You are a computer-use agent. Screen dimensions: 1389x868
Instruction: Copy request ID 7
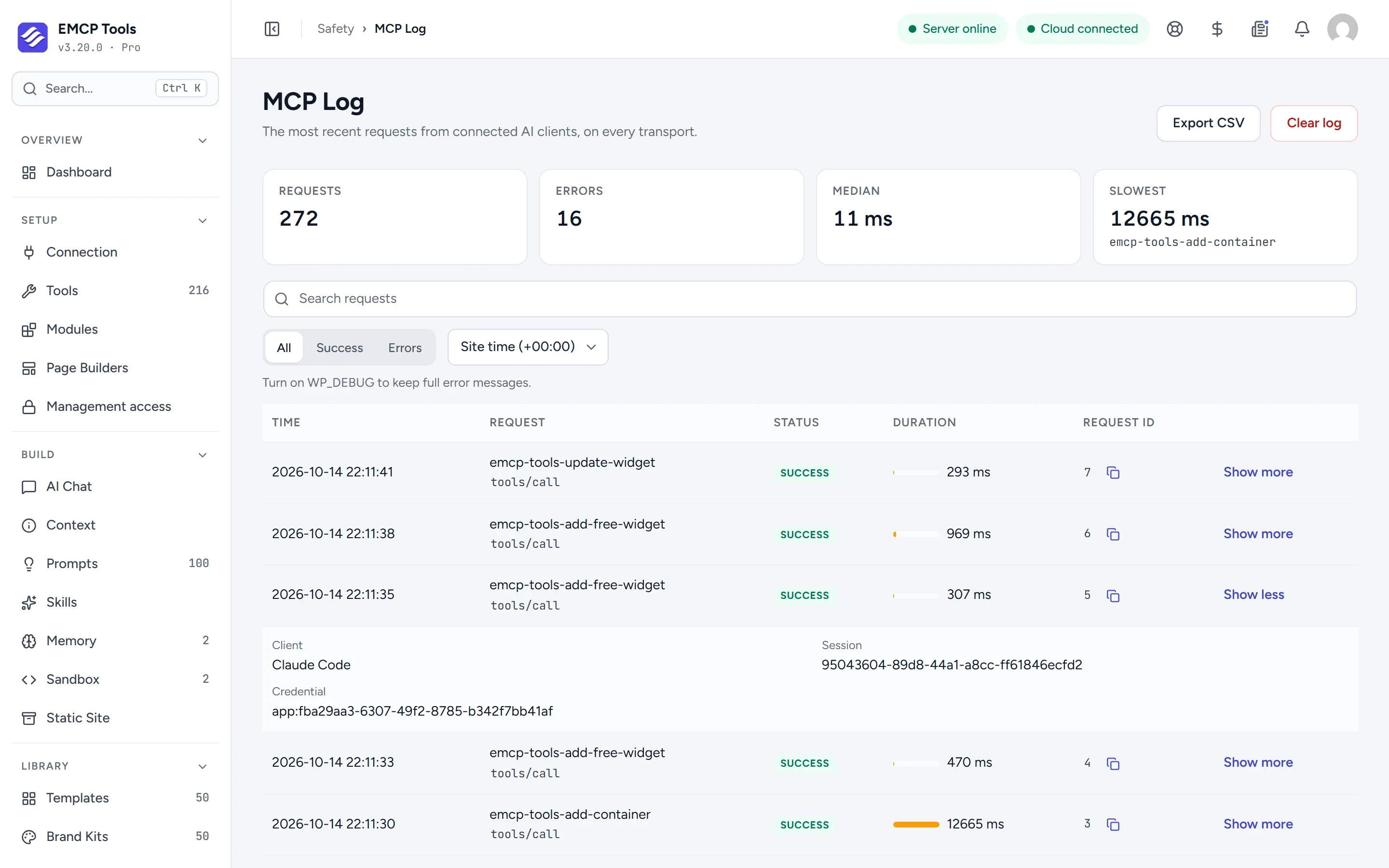1113,473
